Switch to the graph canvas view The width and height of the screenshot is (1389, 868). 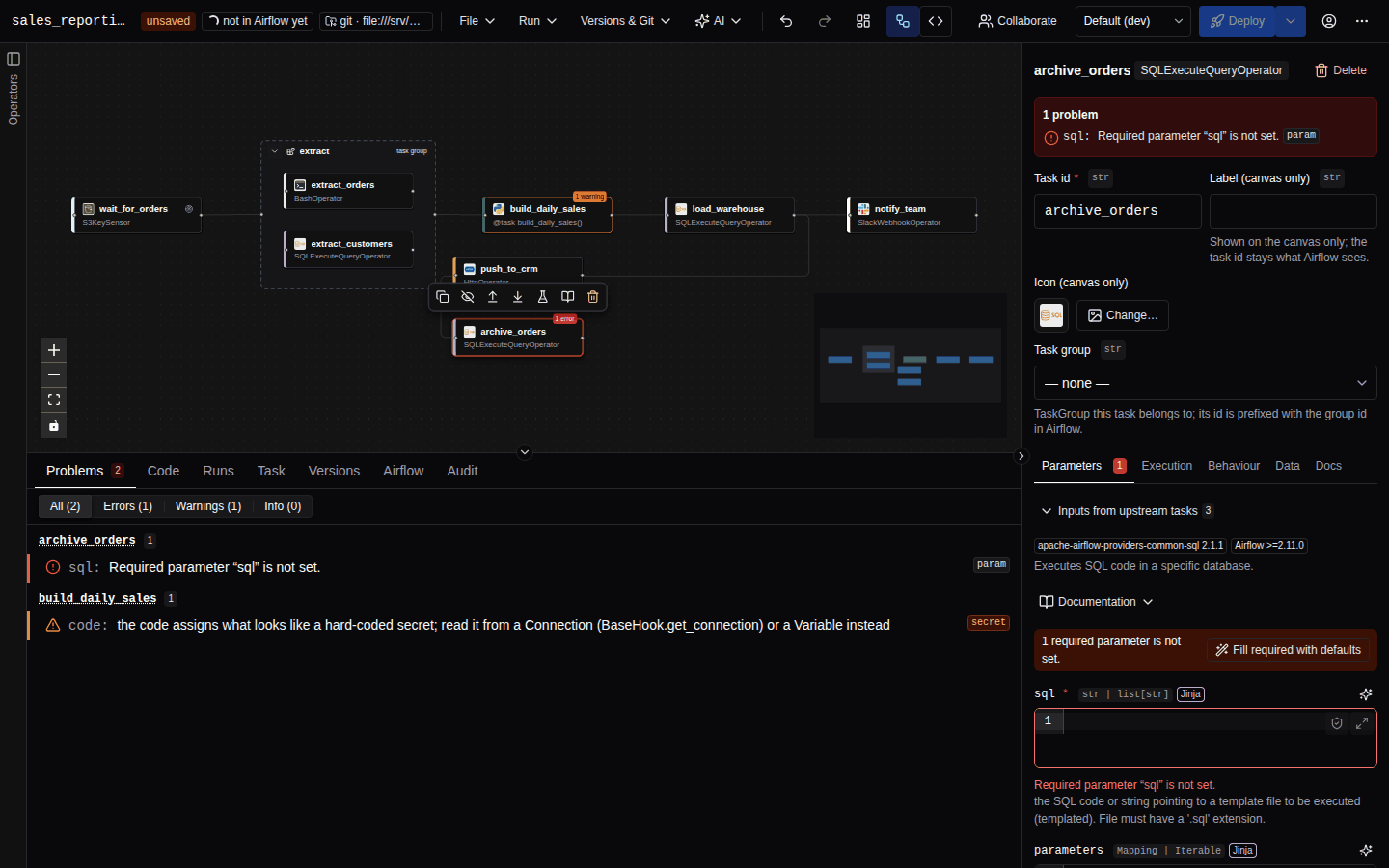point(903,21)
